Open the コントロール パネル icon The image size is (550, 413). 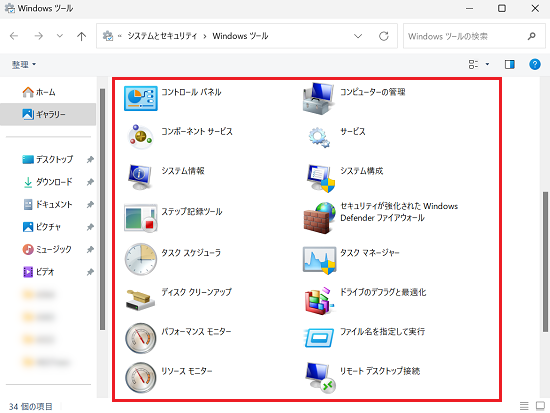click(141, 98)
